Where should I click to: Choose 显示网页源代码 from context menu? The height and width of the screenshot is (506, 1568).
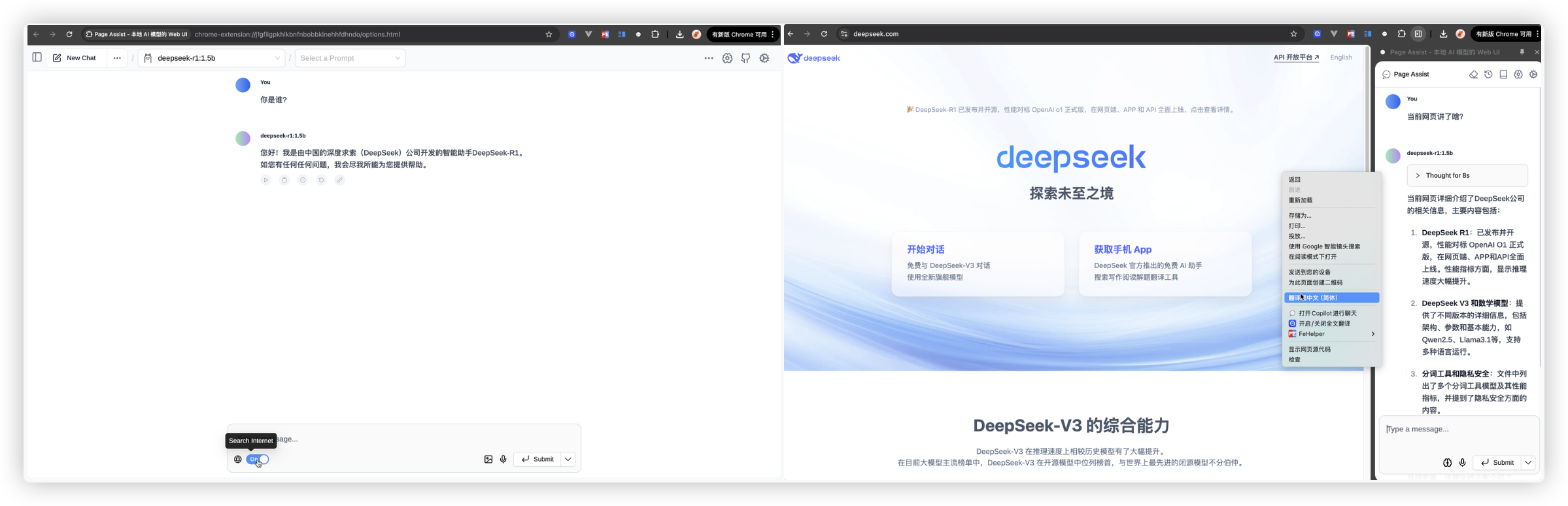pyautogui.click(x=1309, y=349)
